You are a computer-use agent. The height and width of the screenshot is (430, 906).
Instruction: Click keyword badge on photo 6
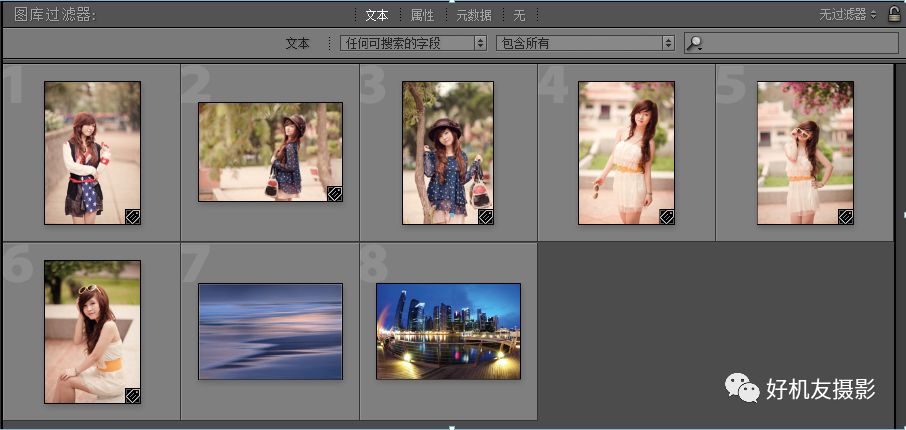(133, 395)
